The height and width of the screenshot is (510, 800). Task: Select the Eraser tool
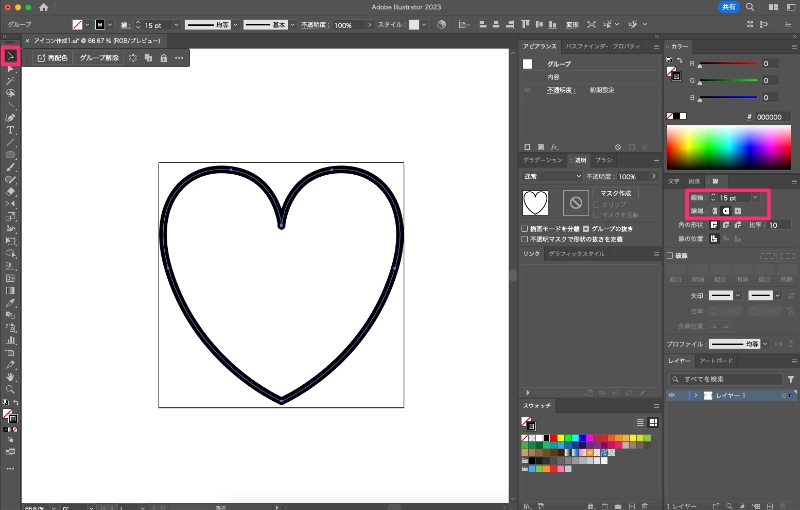(x=10, y=192)
